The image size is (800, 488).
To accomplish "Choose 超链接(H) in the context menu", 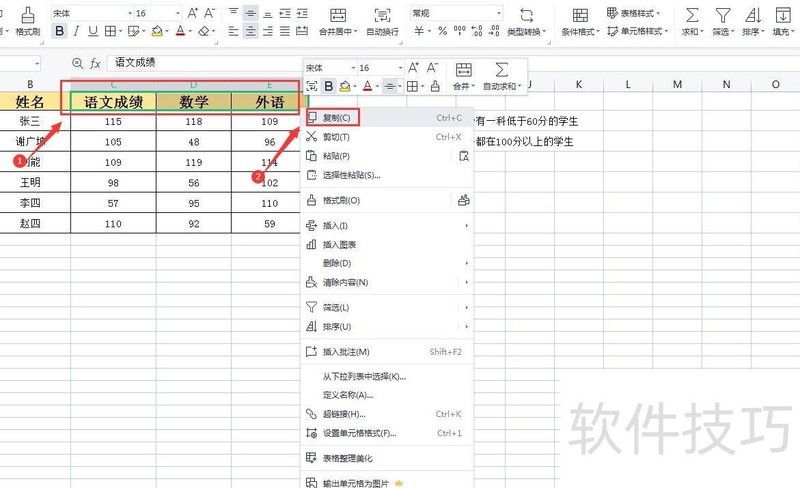I will pyautogui.click(x=387, y=414).
